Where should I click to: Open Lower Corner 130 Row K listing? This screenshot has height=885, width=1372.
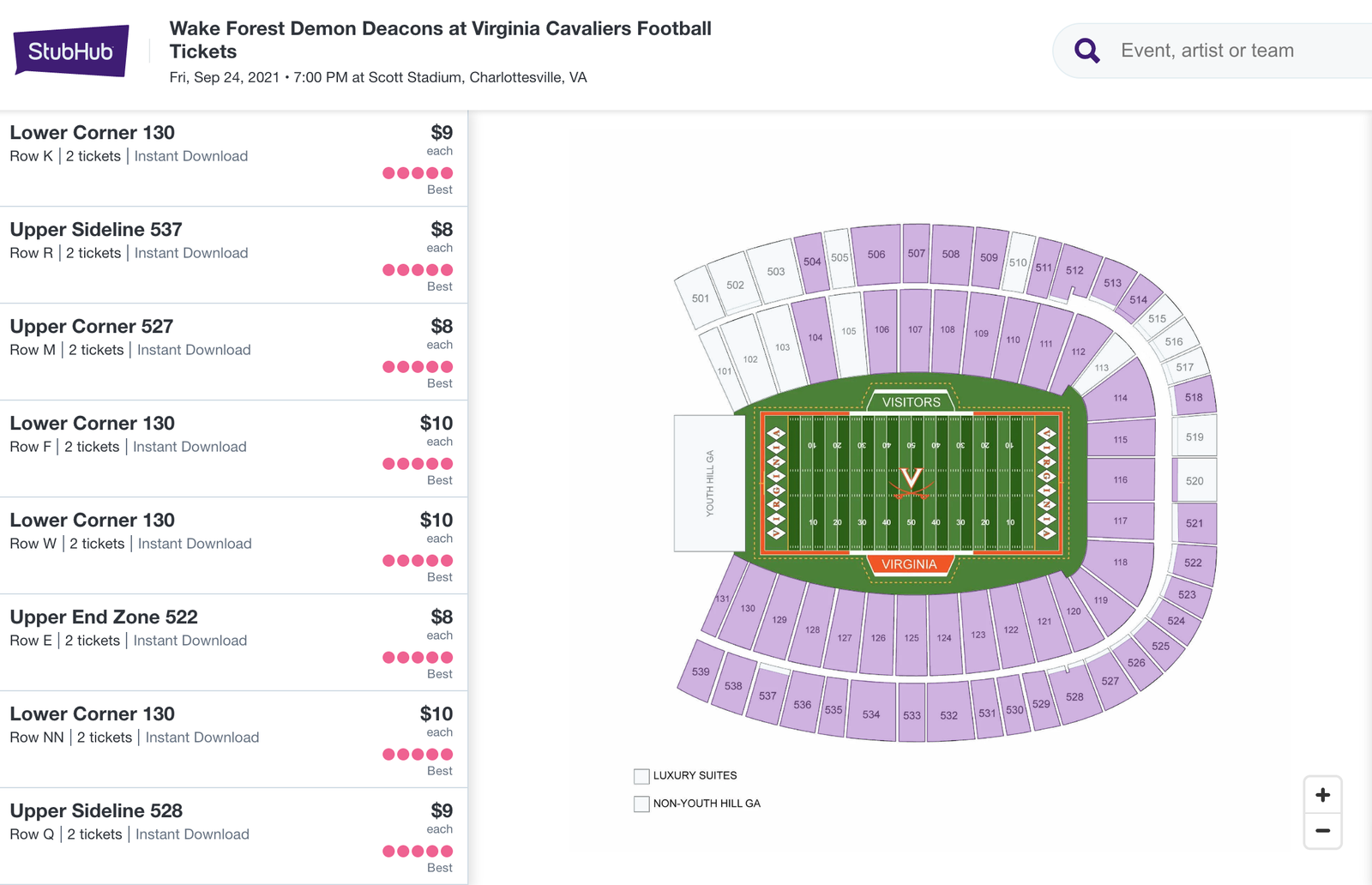tap(233, 159)
